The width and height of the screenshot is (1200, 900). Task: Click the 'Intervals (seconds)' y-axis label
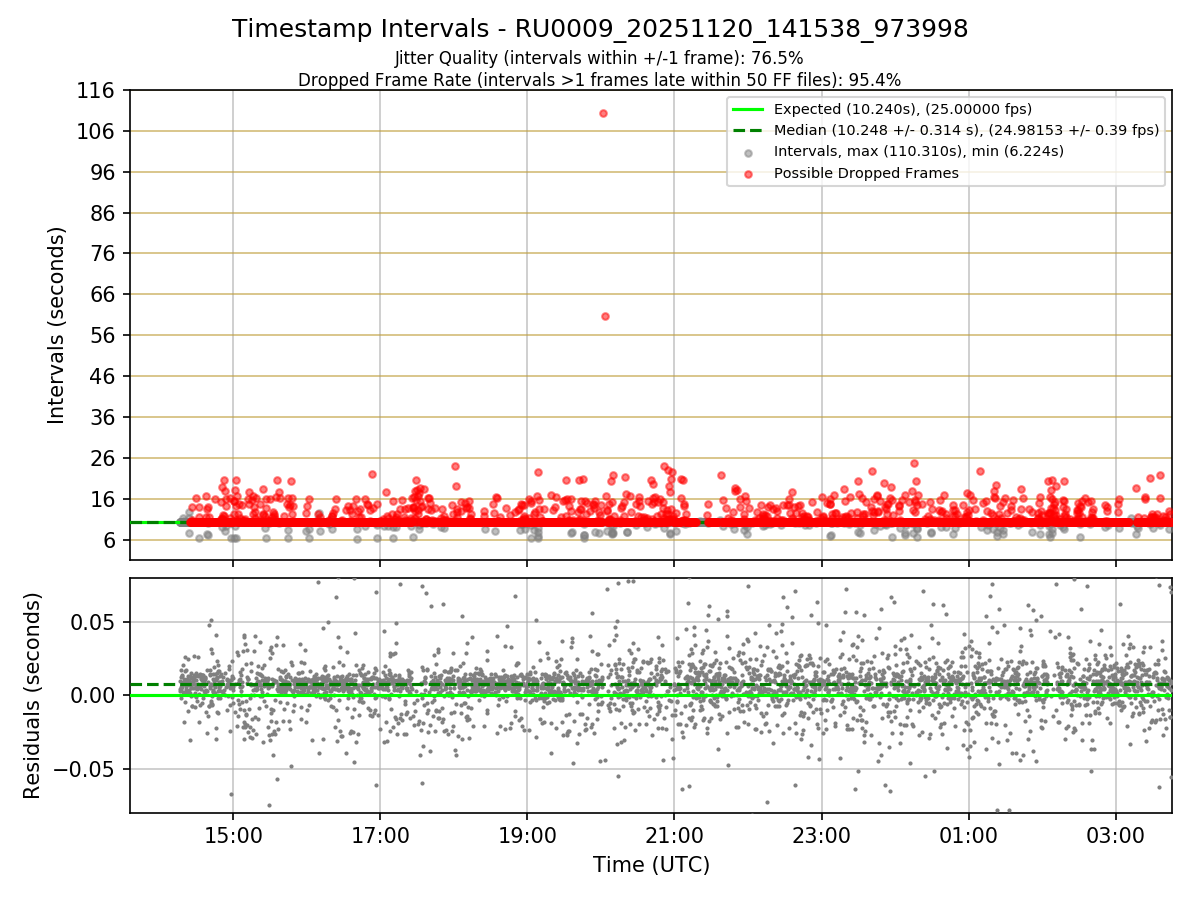[57, 324]
